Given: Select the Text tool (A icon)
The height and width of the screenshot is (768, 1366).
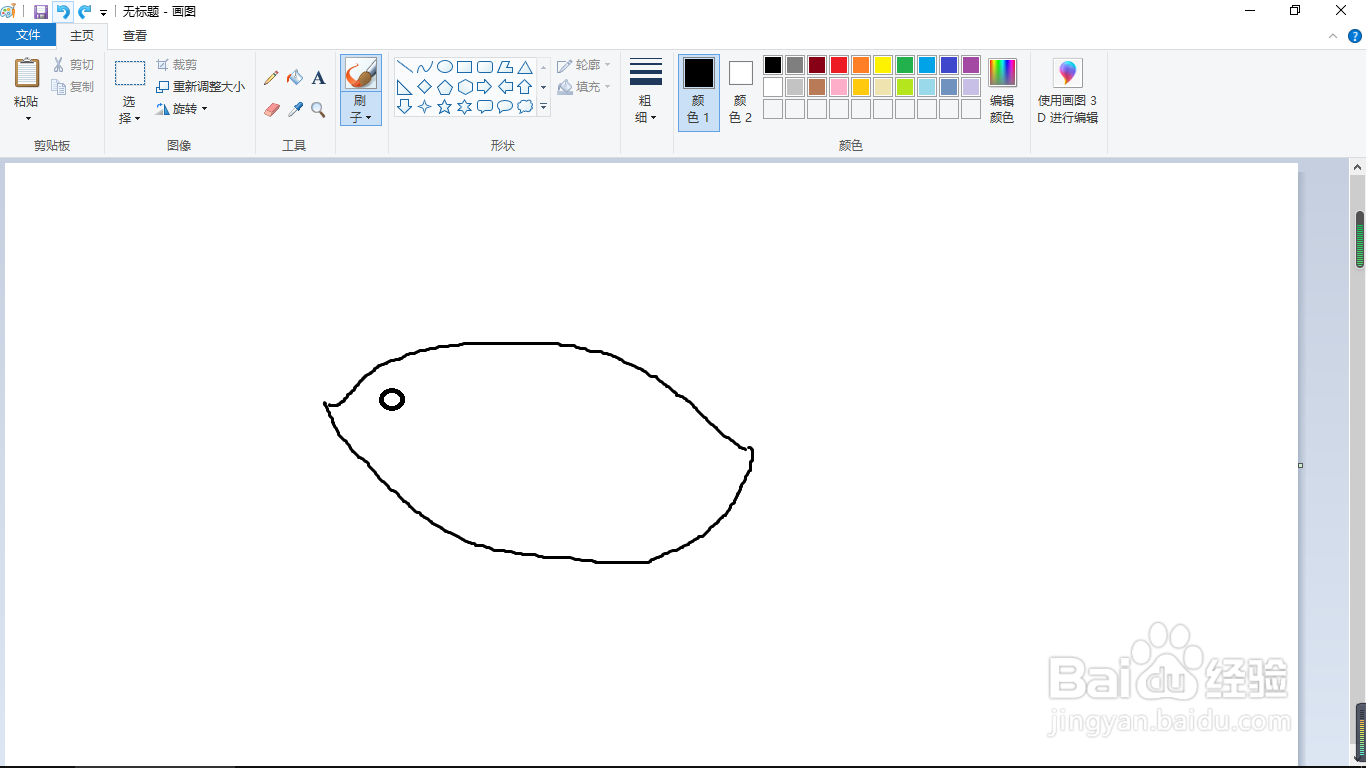Looking at the screenshot, I should (x=318, y=78).
